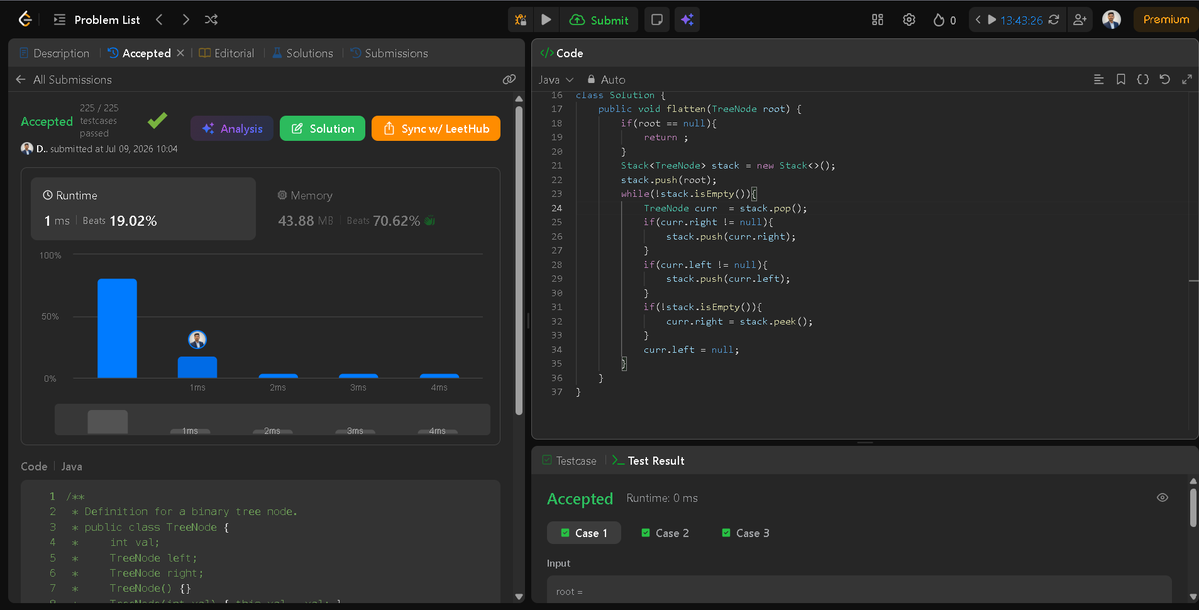Click the 'Beats 19.02%' text
Image resolution: width=1199 pixels, height=610 pixels.
(119, 221)
